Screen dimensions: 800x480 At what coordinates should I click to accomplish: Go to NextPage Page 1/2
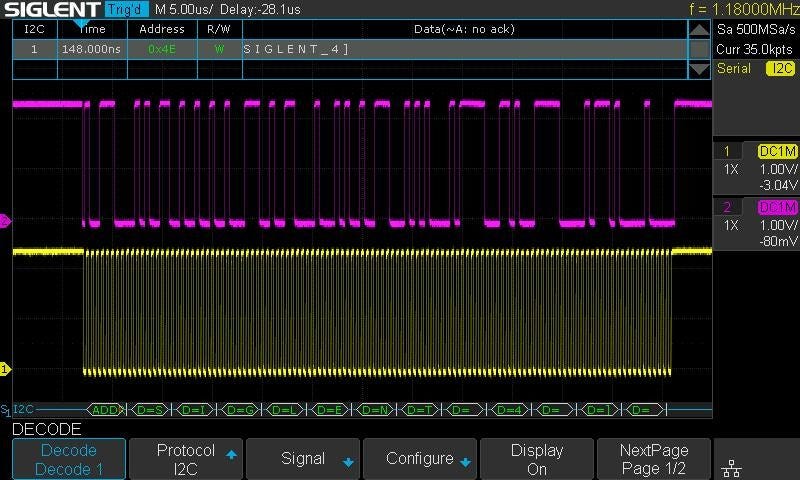(654, 459)
